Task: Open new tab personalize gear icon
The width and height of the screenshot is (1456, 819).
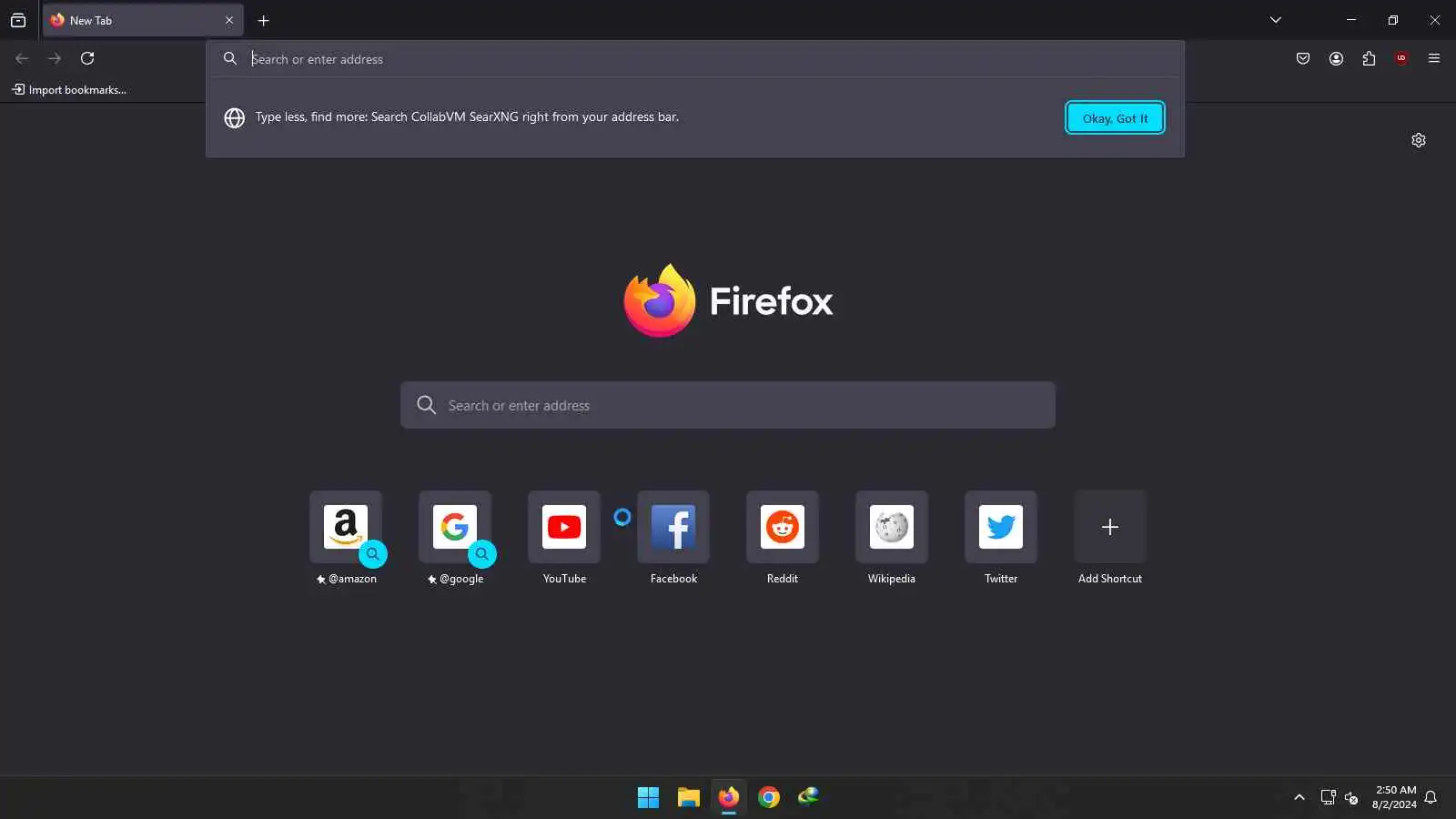Action: point(1419,140)
